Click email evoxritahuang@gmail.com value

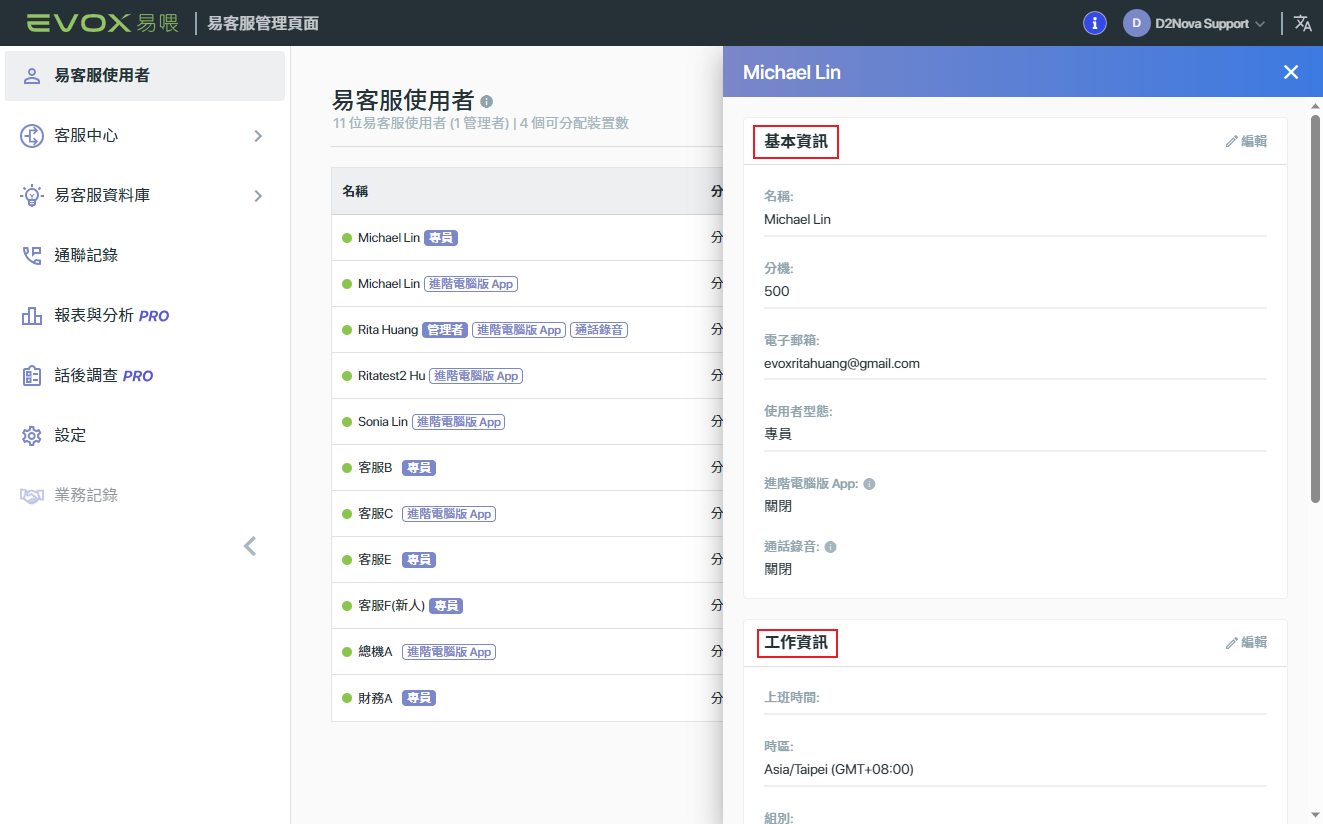(842, 363)
